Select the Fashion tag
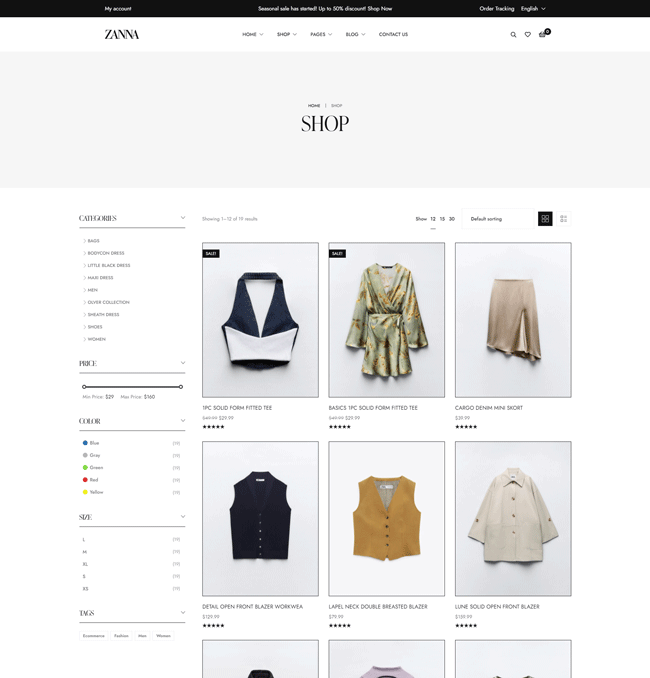The image size is (650, 678). pos(121,636)
